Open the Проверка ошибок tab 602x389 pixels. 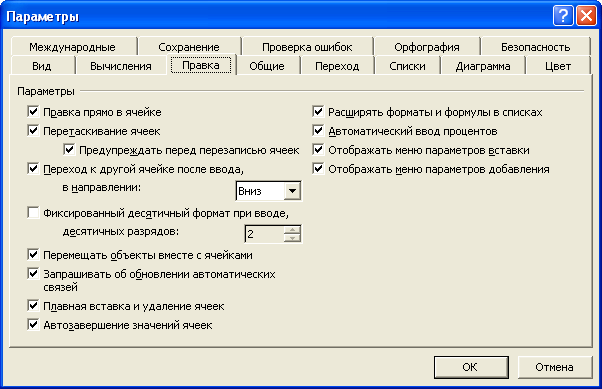[307, 47]
